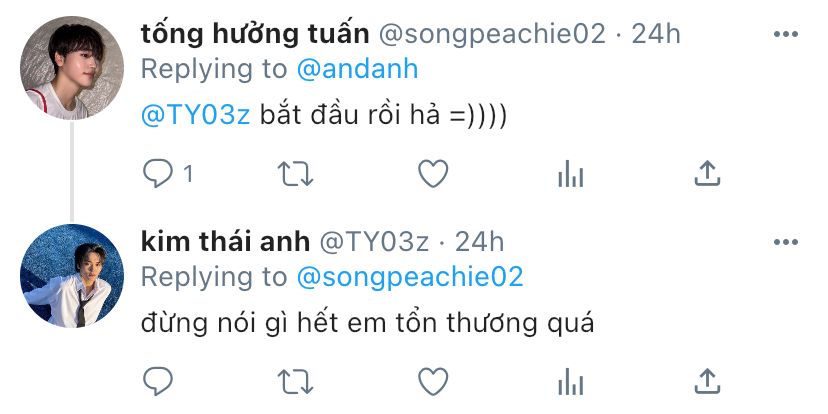Screen dimensions: 828x414
Task: Like kim thái anh's tweet
Action: point(432,381)
